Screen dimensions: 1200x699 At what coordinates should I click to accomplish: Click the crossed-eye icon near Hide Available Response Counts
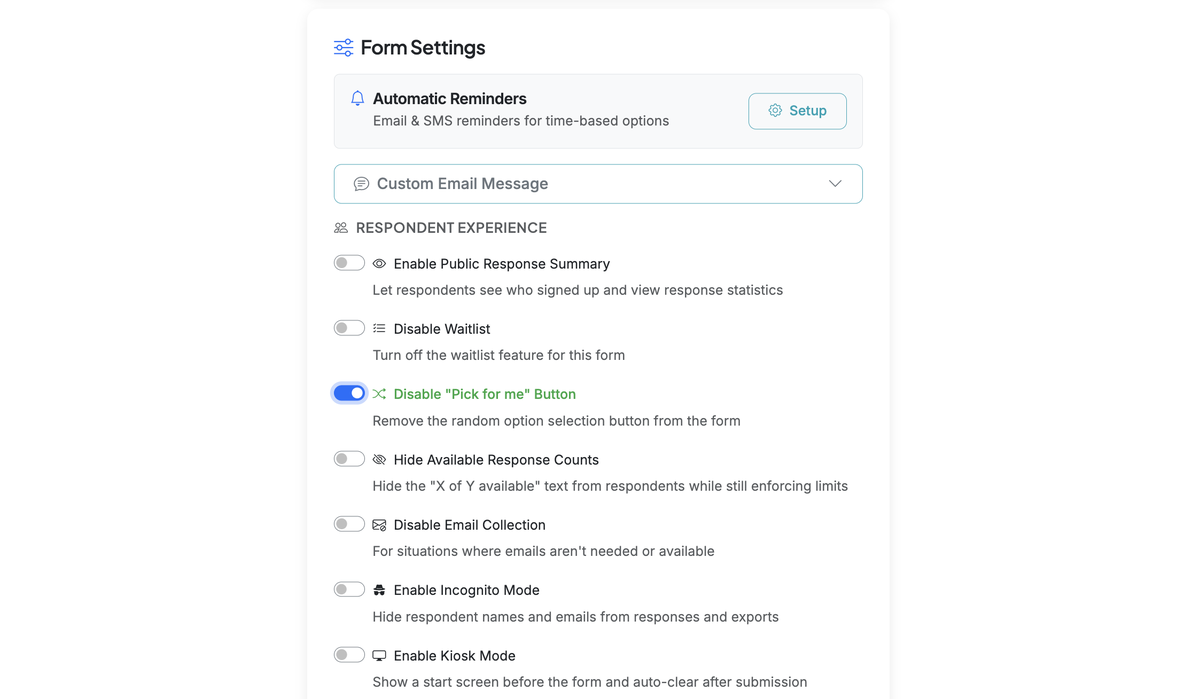[x=379, y=459]
